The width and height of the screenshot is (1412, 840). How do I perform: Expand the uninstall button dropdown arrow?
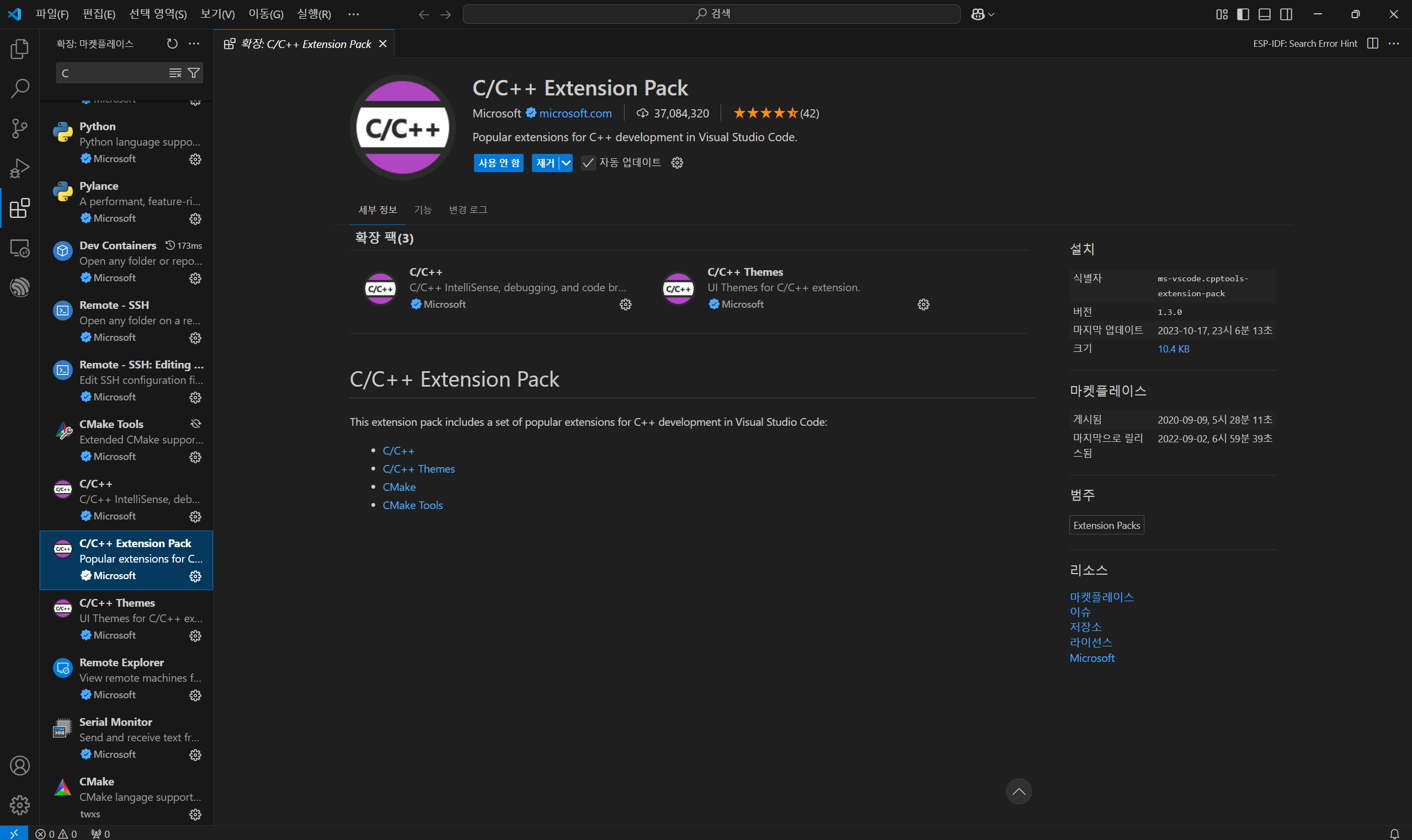(566, 163)
